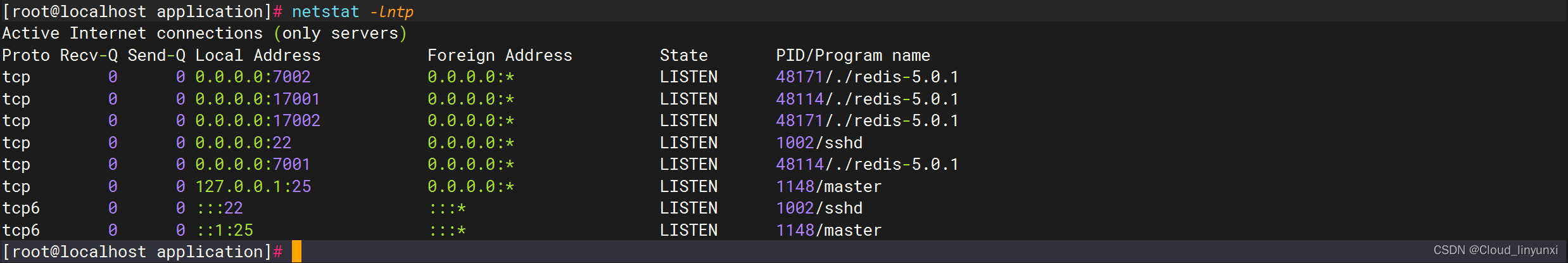Screen dimensions: 1568x263
Task: Click local address :::22
Action: tap(219, 208)
